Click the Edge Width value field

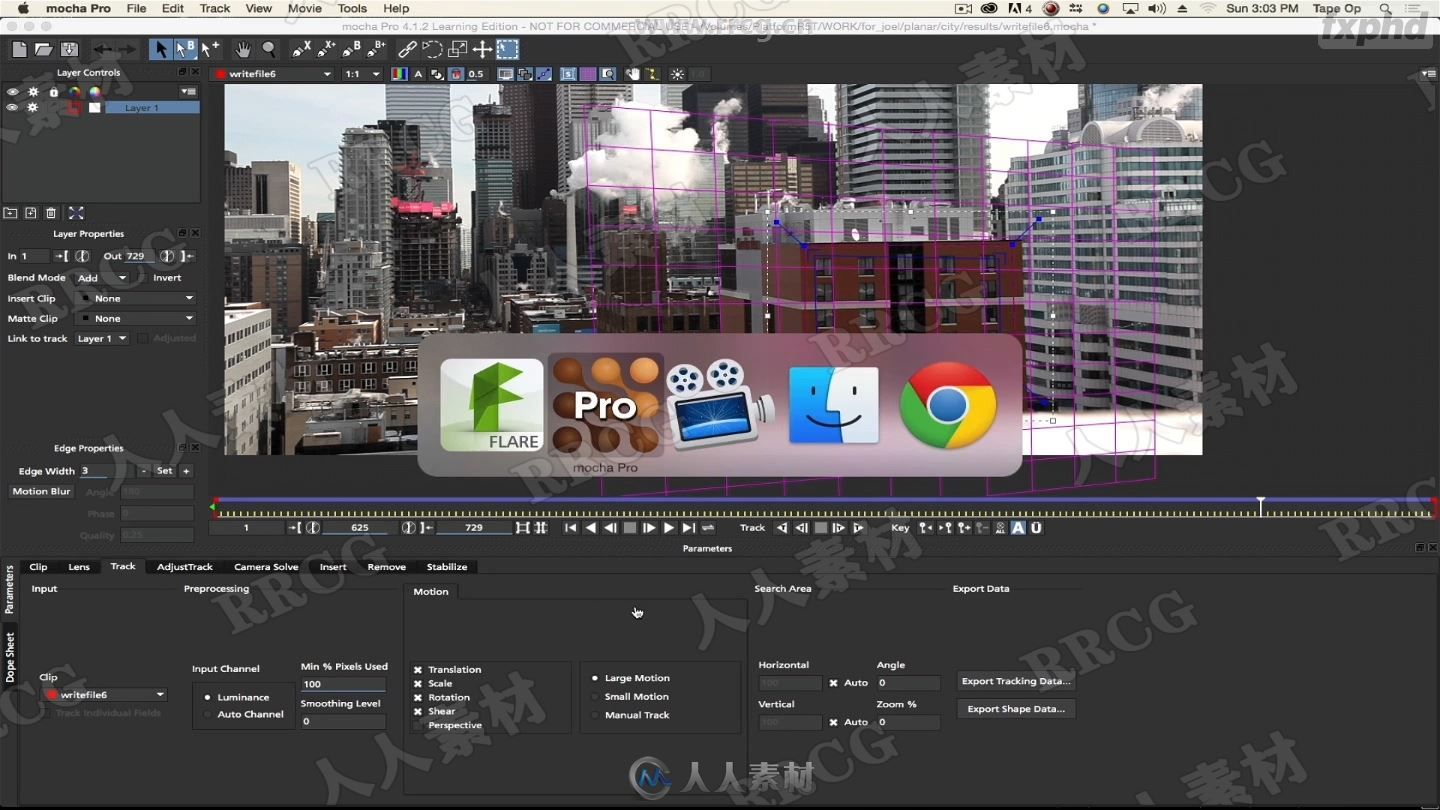pyautogui.click(x=105, y=471)
